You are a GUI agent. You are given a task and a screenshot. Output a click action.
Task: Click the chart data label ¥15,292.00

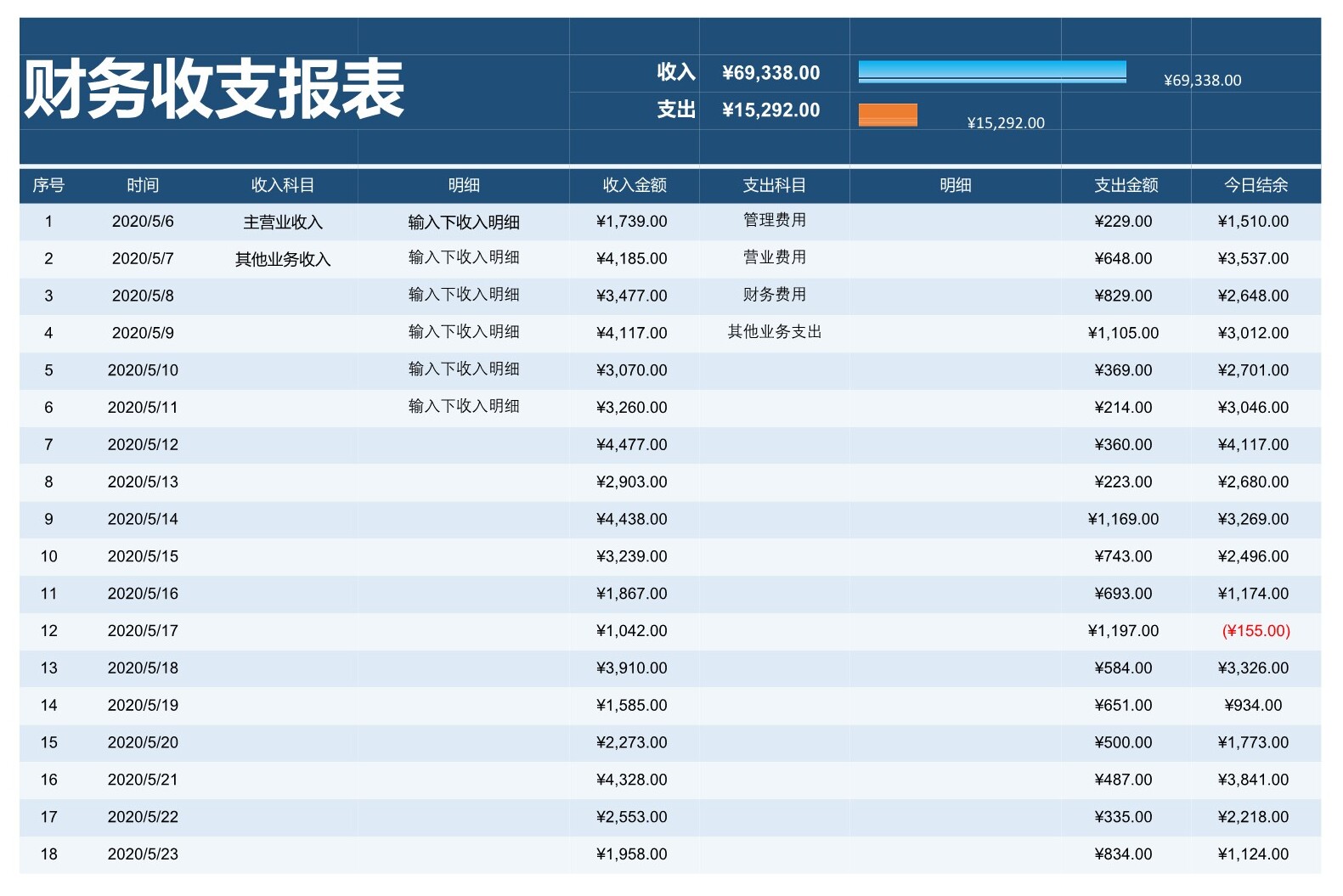pos(1005,123)
